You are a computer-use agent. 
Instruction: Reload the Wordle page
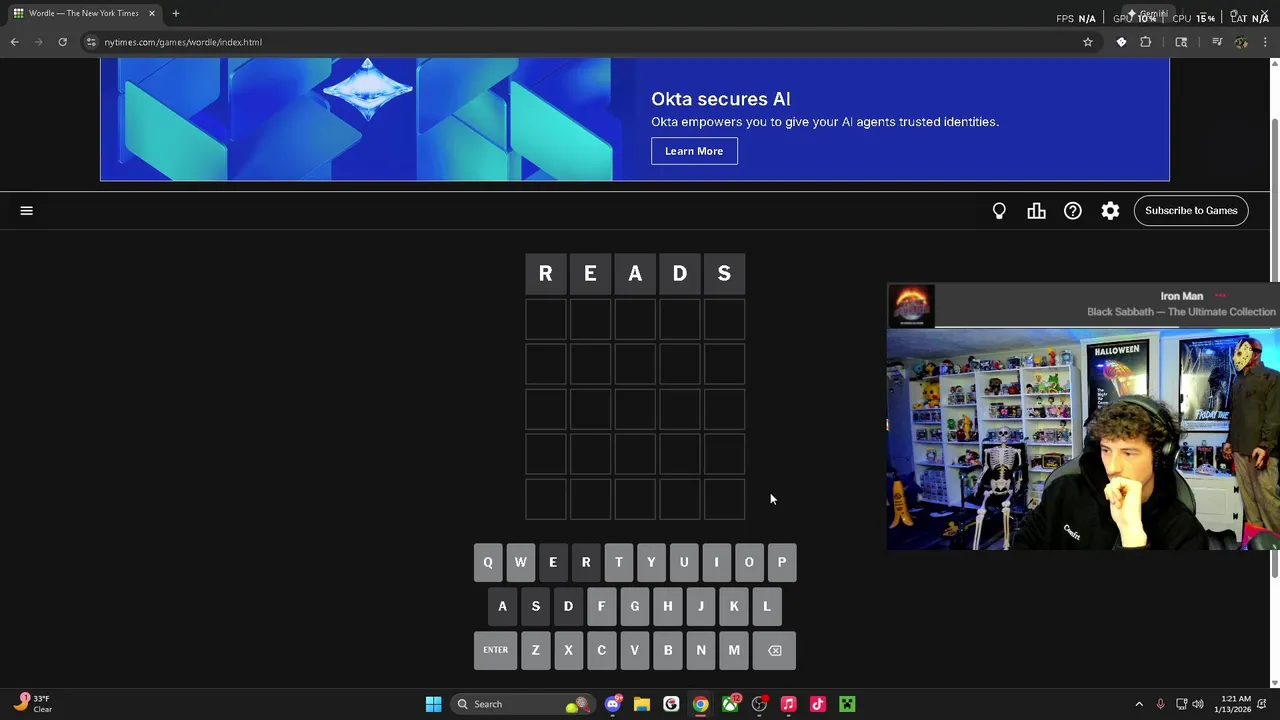point(62,42)
